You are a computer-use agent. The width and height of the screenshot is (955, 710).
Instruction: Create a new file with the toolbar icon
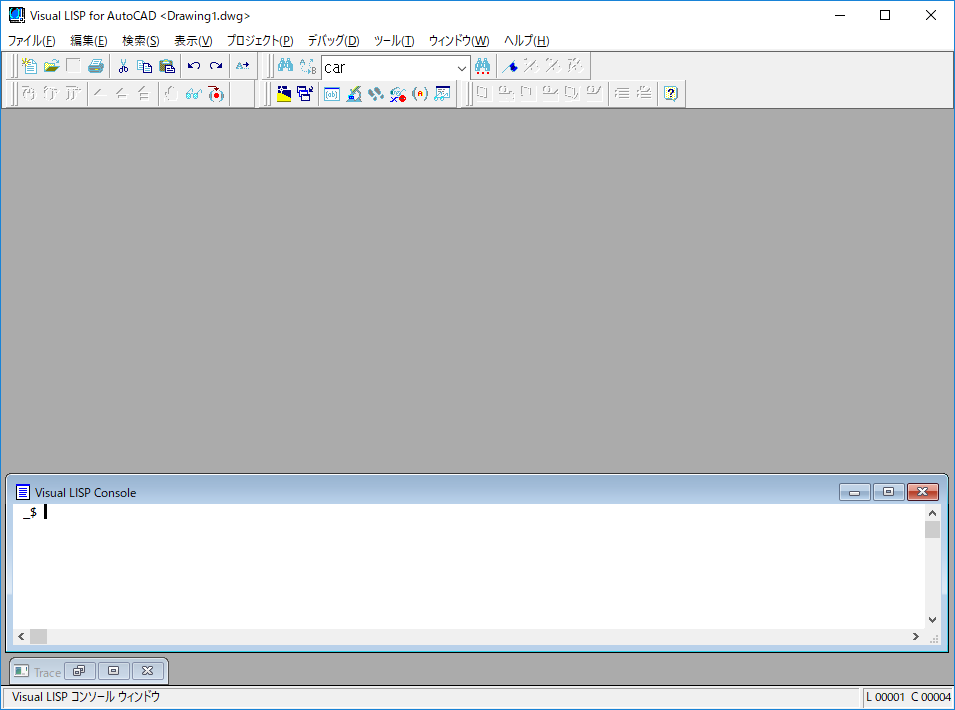(x=29, y=66)
